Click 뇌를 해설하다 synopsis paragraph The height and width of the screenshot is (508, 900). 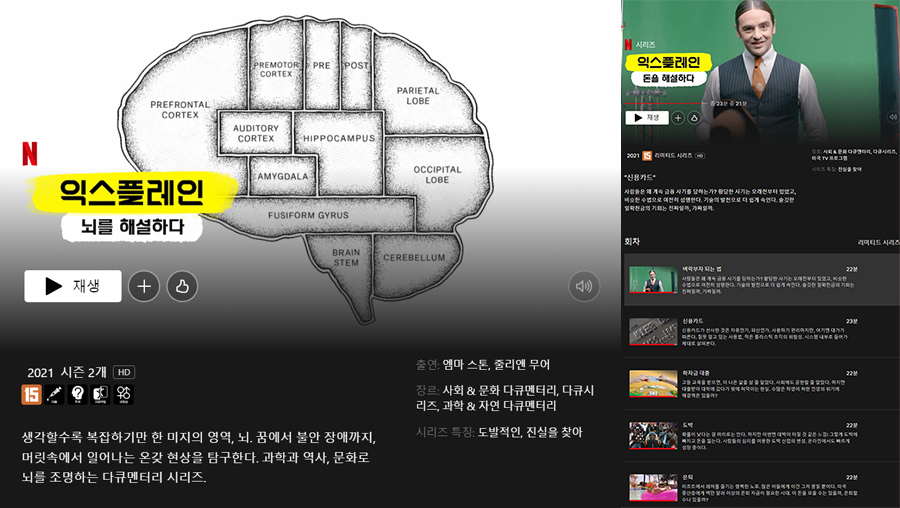pyautogui.click(x=198, y=457)
